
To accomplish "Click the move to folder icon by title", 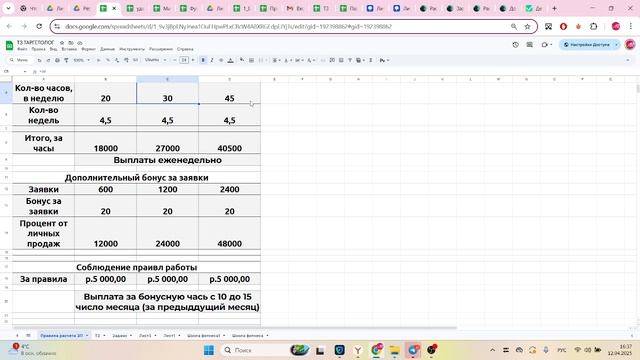I will 71,42.
